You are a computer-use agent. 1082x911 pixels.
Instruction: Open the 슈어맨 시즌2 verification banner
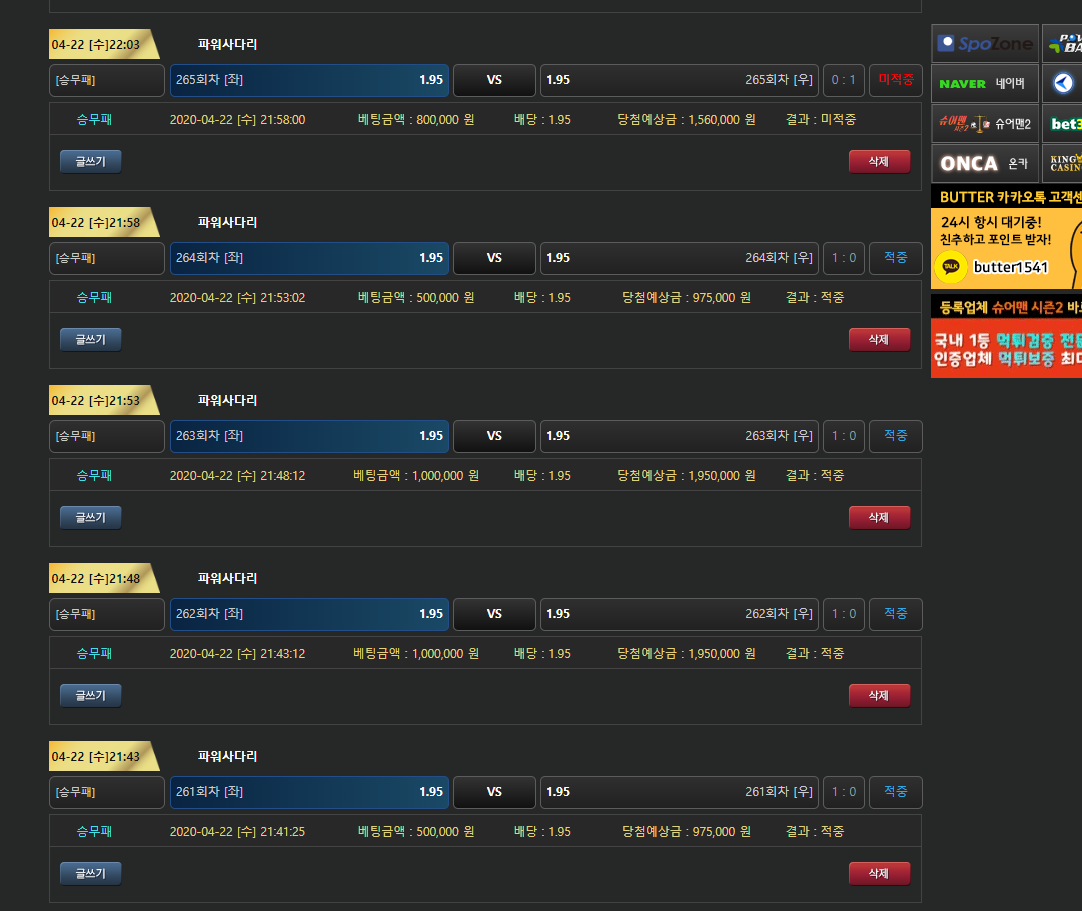[1006, 335]
